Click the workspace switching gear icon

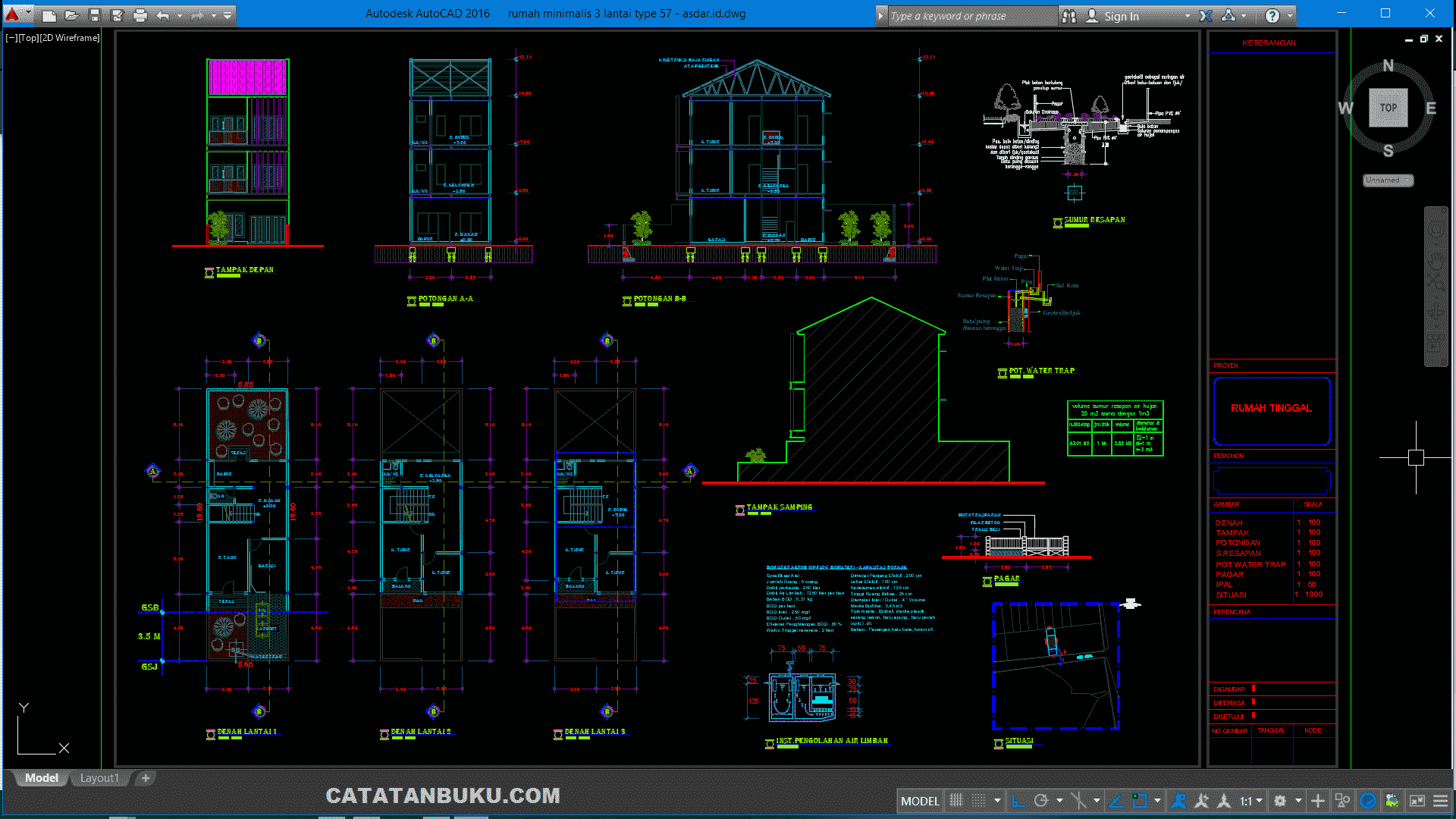(x=1280, y=801)
